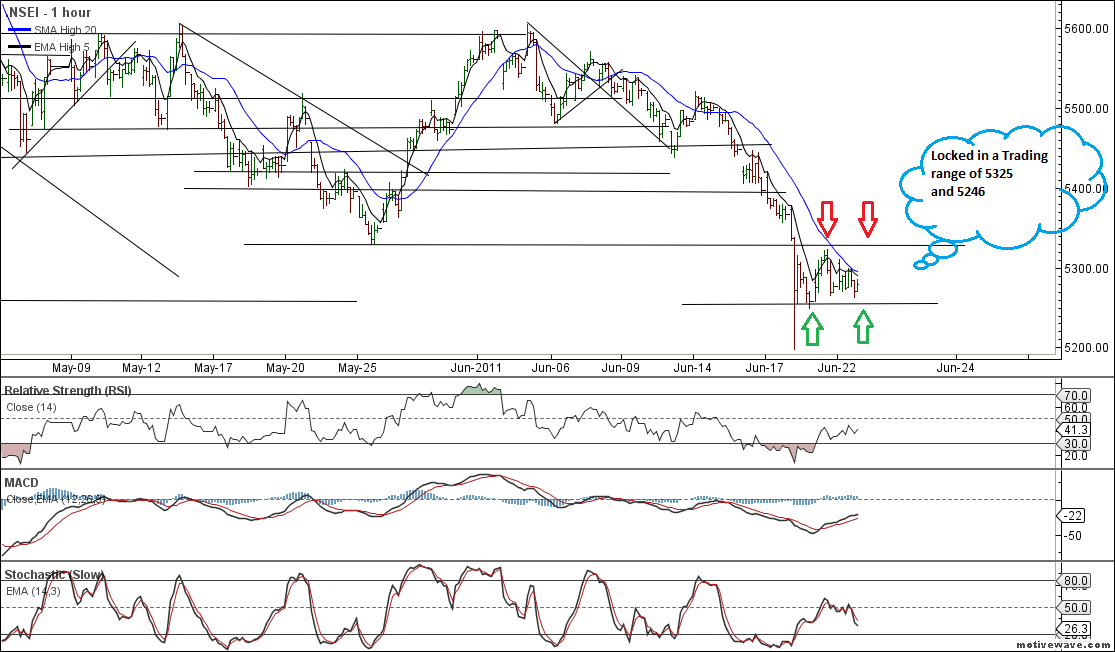Click the Relative Strength (RSI) panel title

[68, 390]
